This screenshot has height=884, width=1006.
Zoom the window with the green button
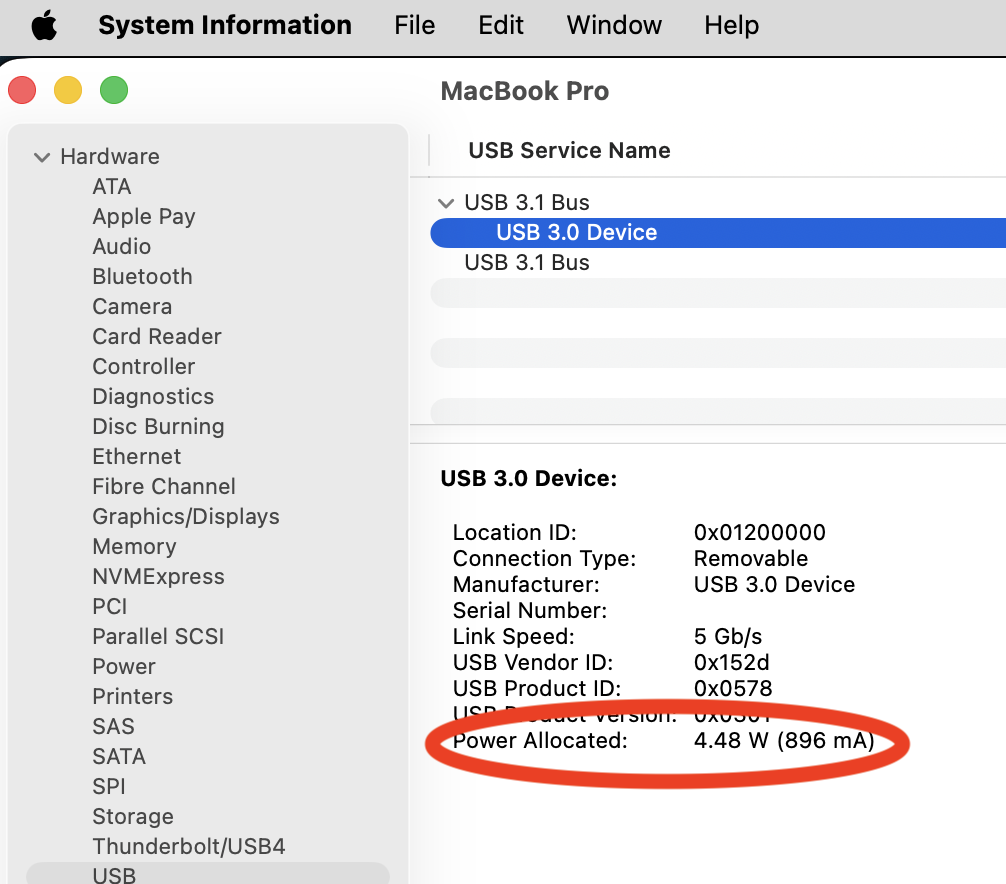click(114, 90)
